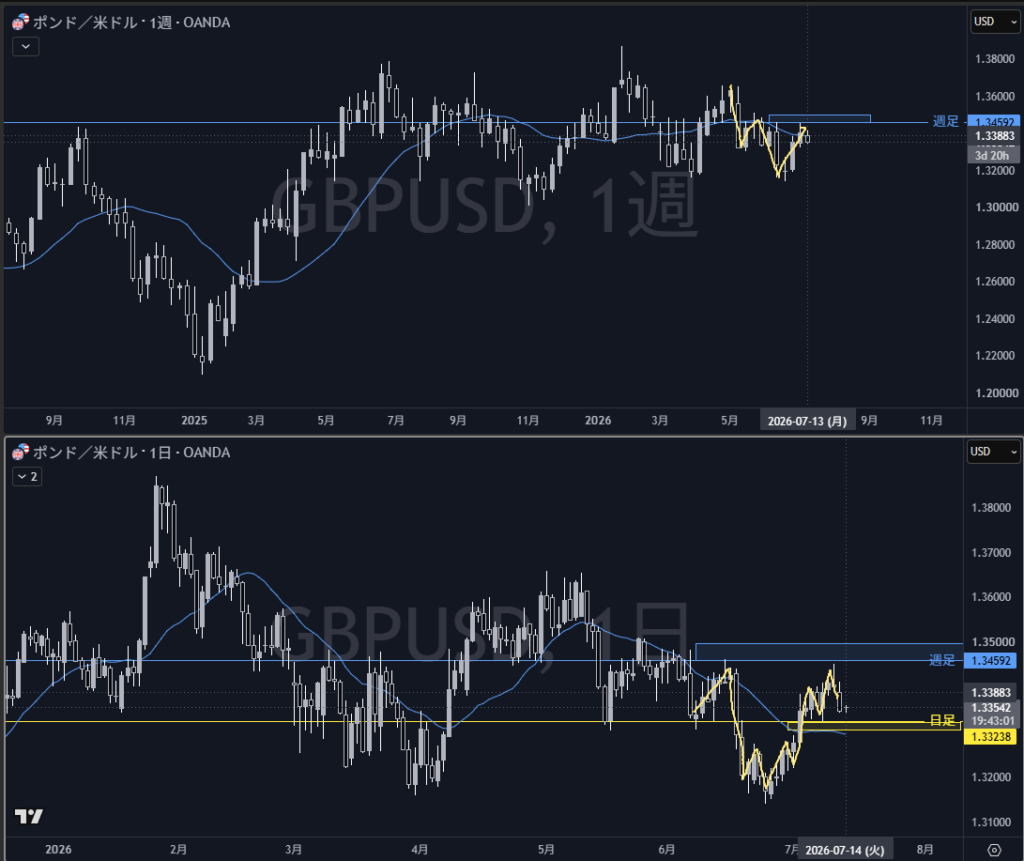The width and height of the screenshot is (1024, 861).
Task: Expand the indicator legend on weekly chart
Action: pos(25,46)
